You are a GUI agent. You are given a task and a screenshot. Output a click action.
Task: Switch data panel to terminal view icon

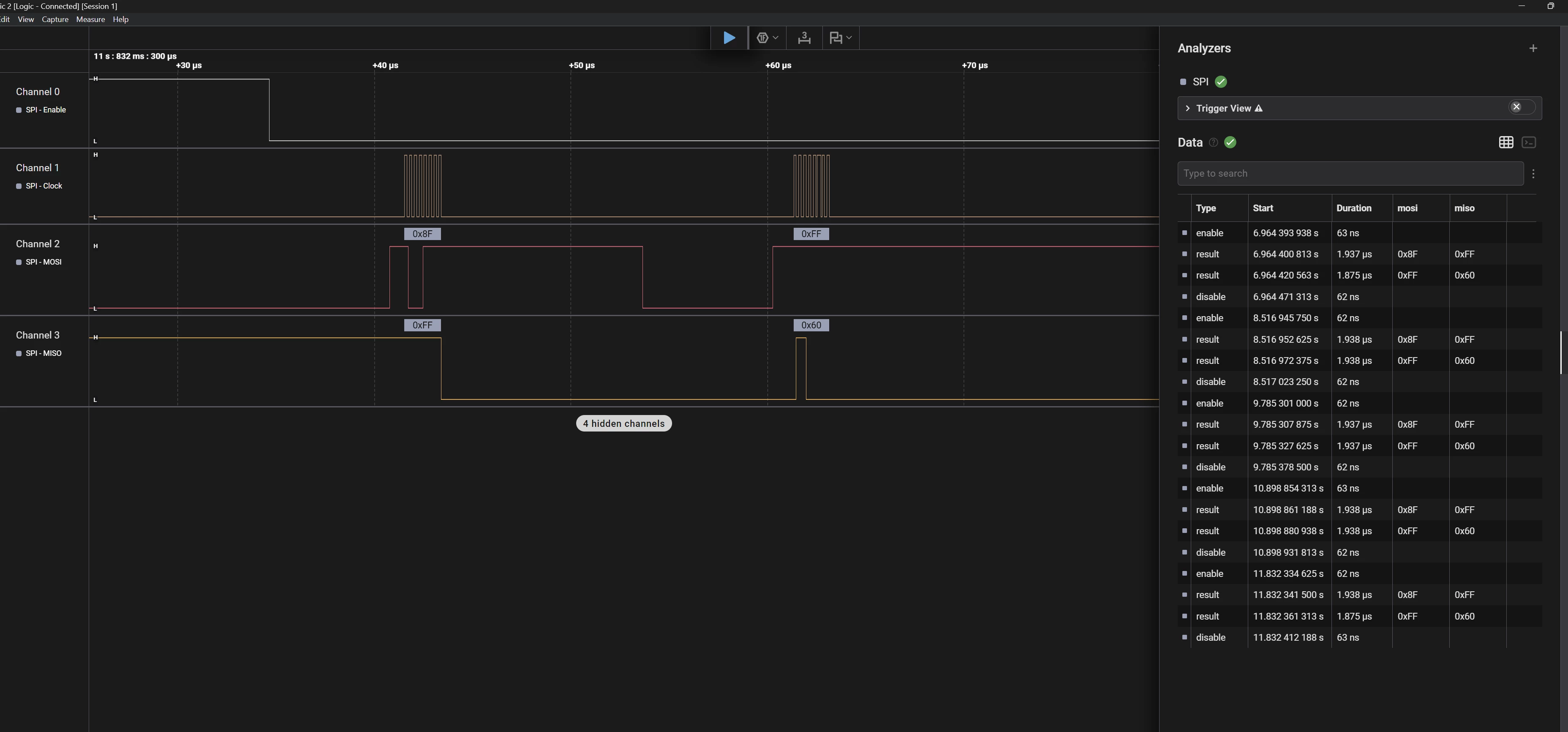[x=1528, y=142]
